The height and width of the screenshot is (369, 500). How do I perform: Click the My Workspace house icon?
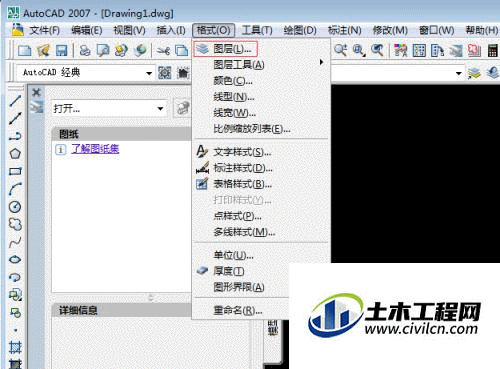[x=183, y=72]
